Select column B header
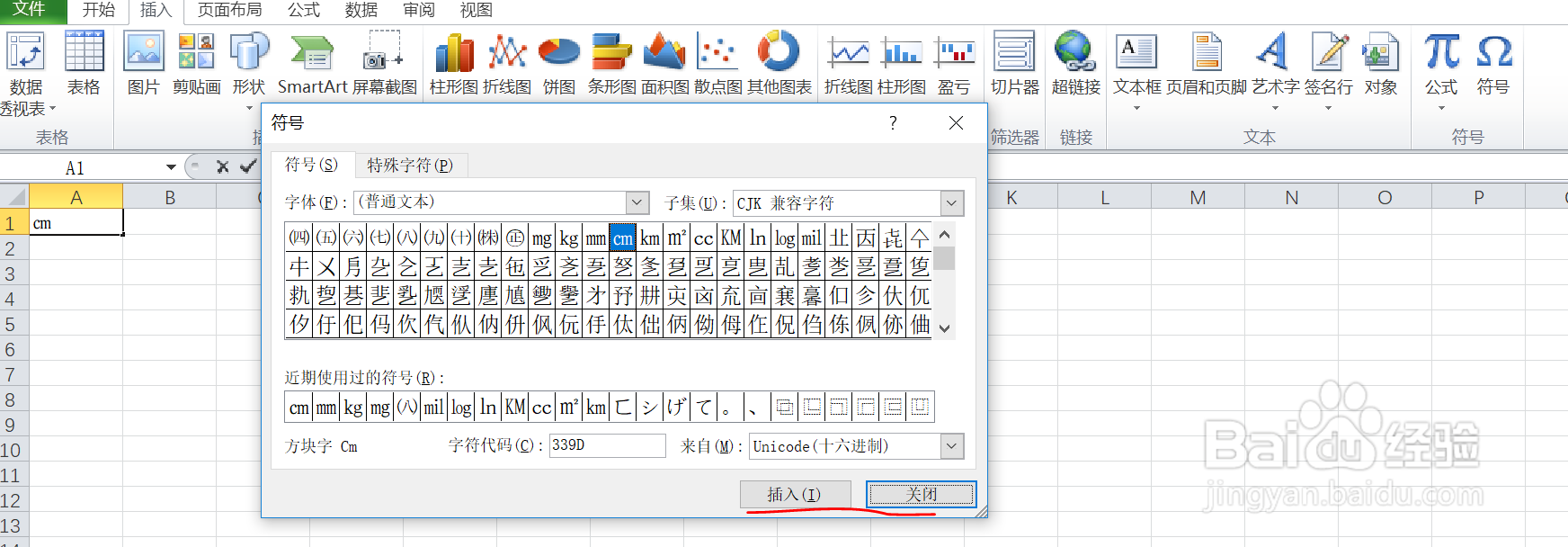The image size is (1568, 547). click(x=170, y=197)
